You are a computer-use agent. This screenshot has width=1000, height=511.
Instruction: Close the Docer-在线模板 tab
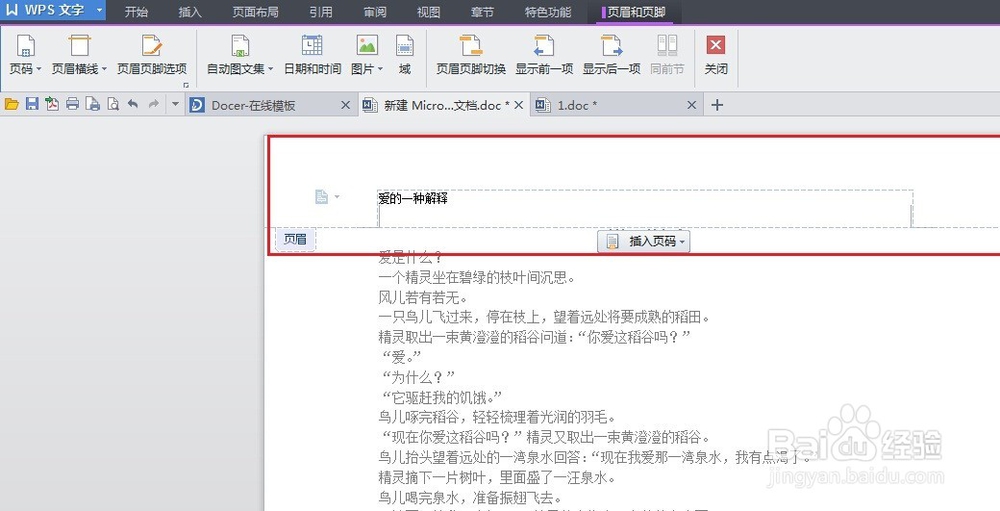tap(345, 105)
